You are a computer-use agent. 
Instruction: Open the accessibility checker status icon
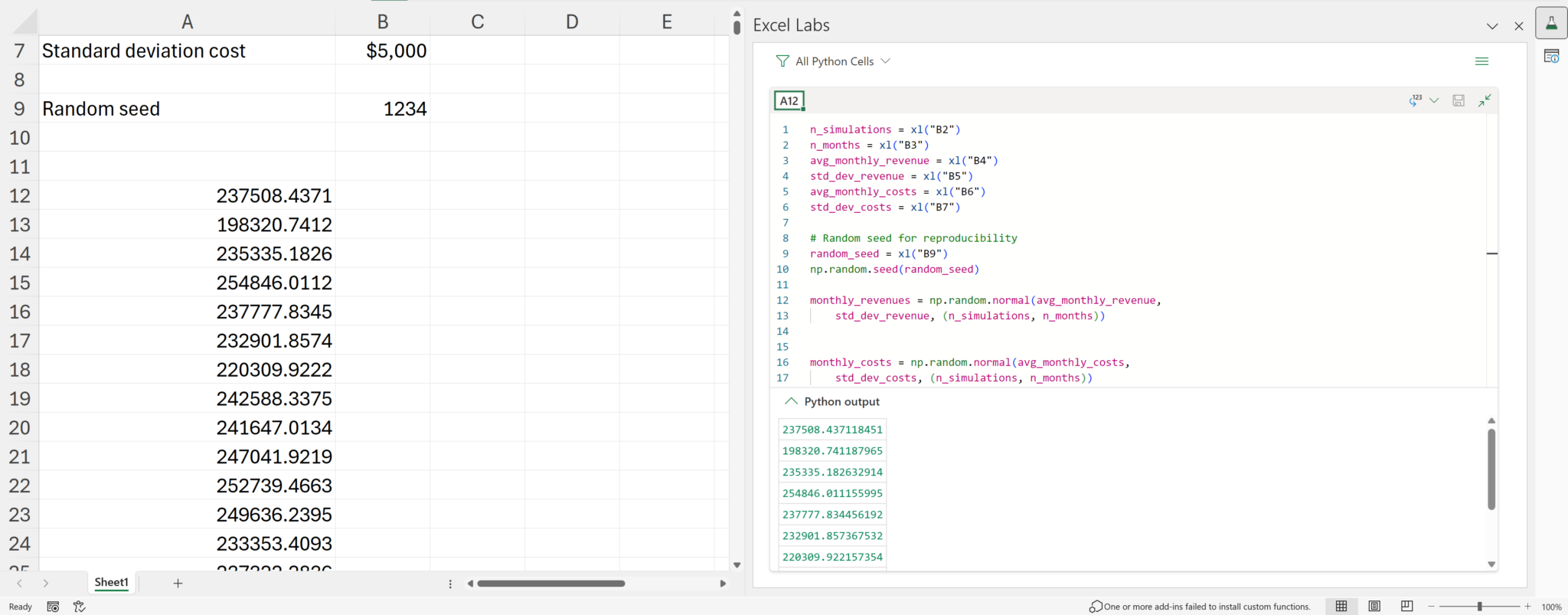pyautogui.click(x=79, y=607)
